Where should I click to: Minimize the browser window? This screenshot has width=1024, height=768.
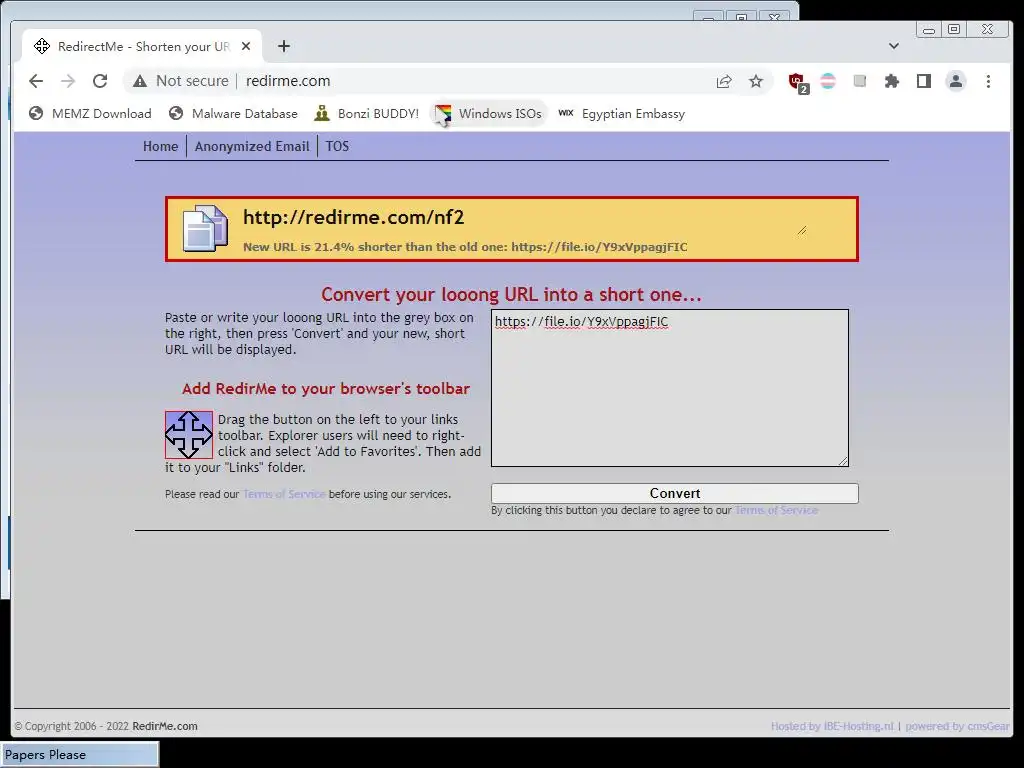[x=929, y=29]
